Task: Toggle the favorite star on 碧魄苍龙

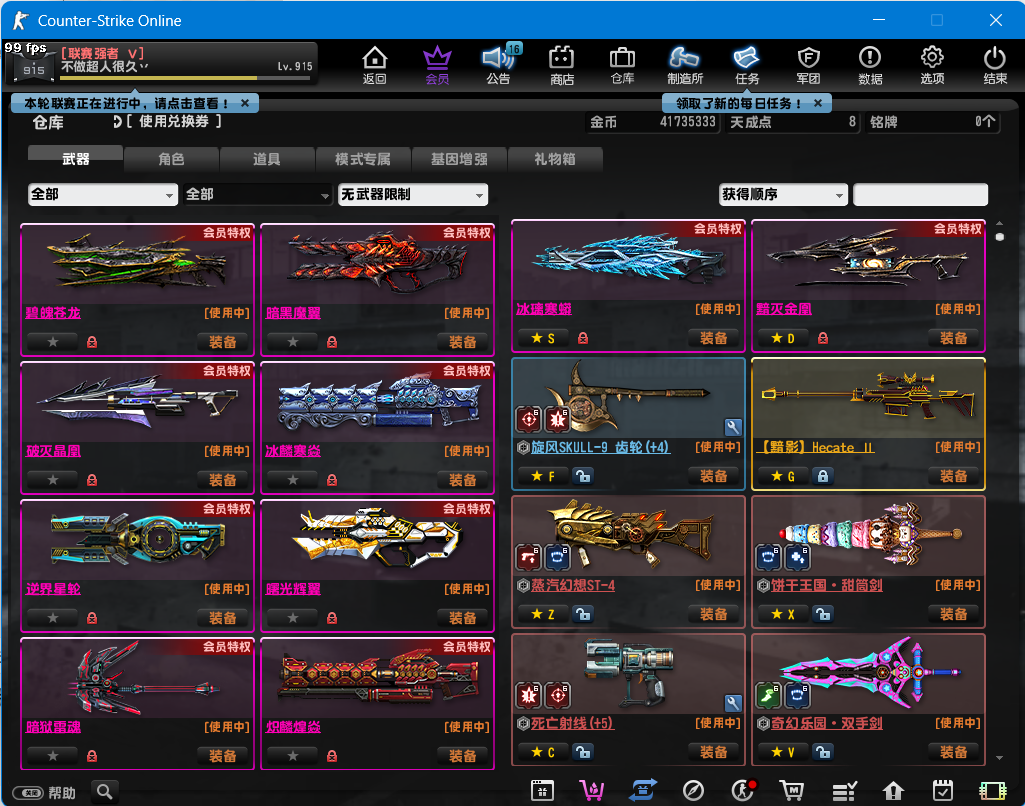Action: tap(53, 341)
